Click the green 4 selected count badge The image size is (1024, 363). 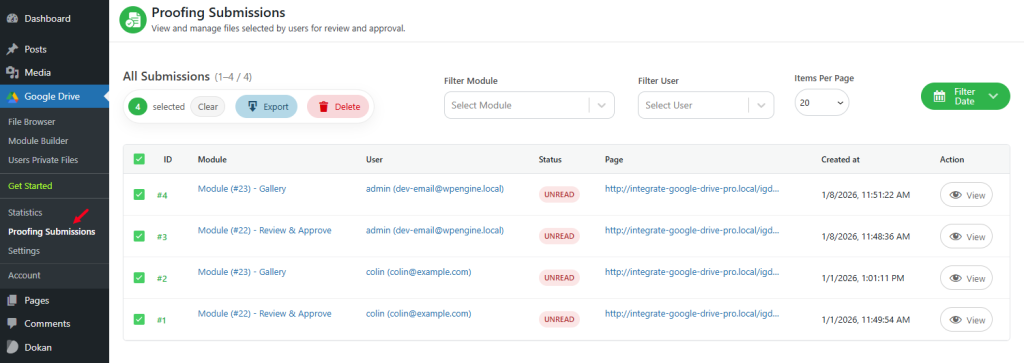pos(138,106)
